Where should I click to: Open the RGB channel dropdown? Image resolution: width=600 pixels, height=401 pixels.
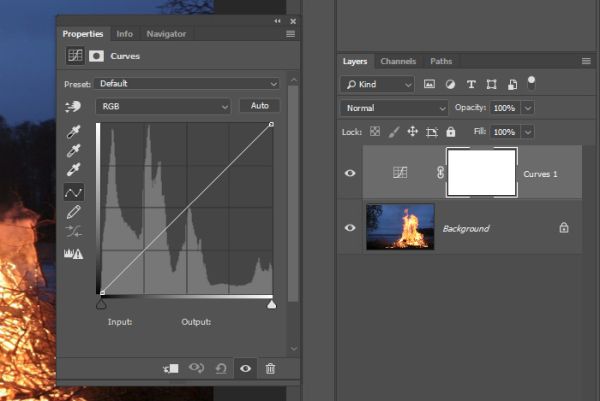pos(163,106)
